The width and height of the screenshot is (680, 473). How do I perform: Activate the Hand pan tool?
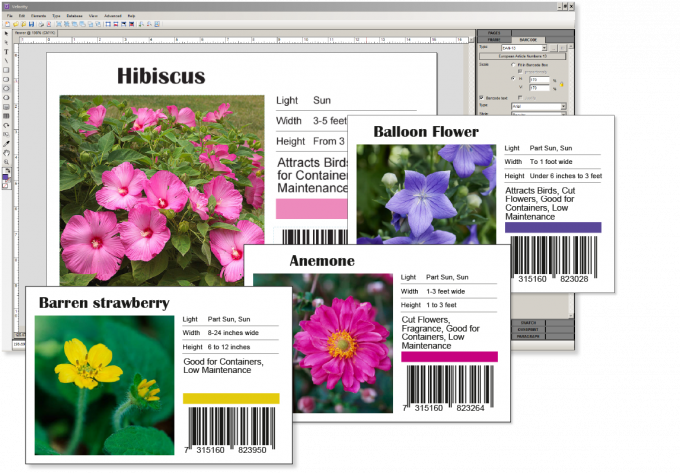[7, 152]
